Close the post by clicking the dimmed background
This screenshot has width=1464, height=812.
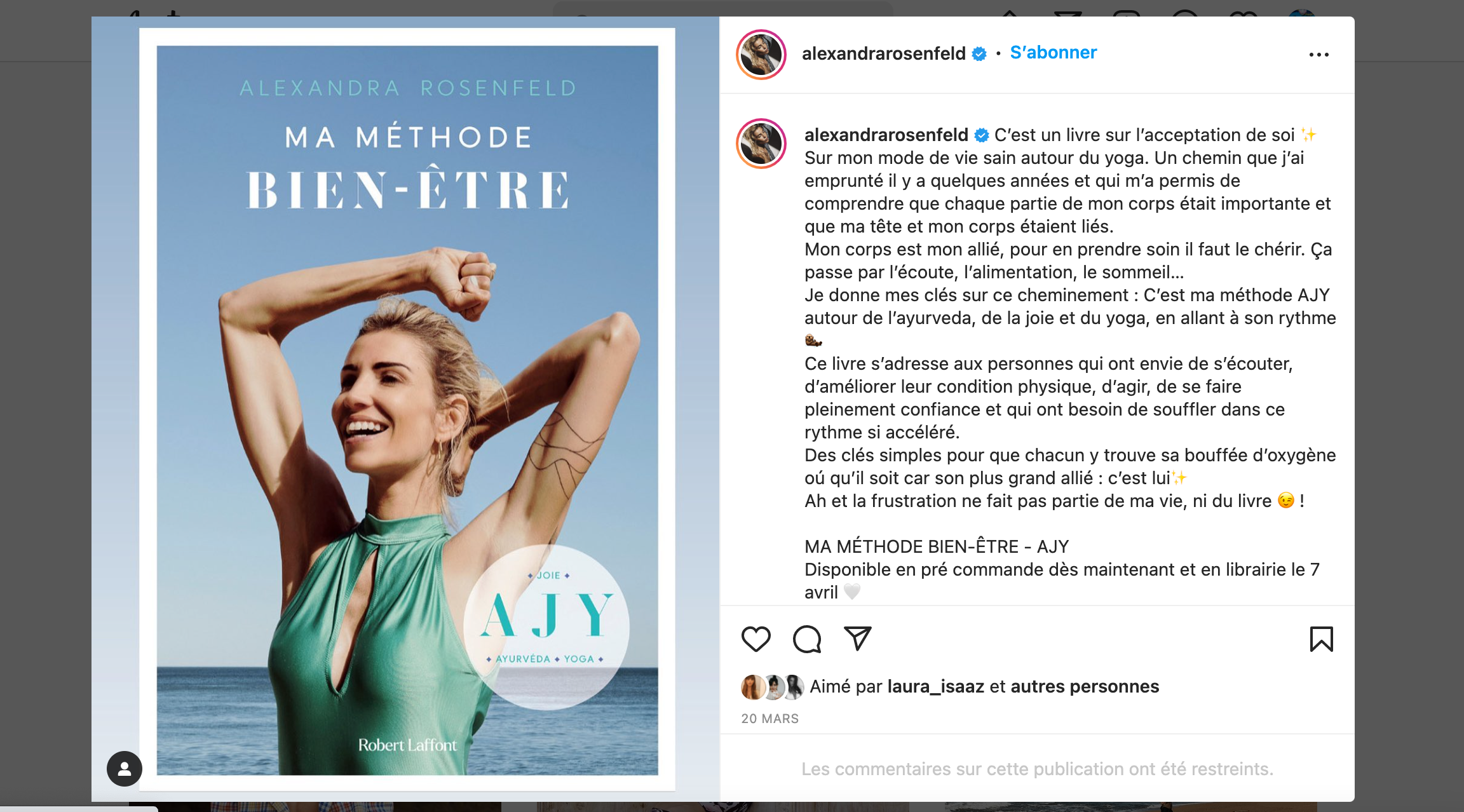pyautogui.click(x=44, y=407)
